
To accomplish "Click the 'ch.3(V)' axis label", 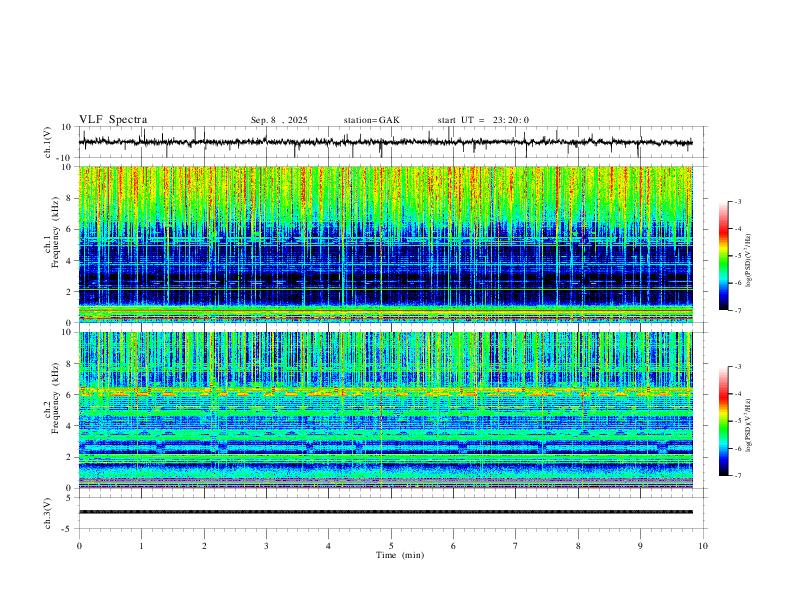I will [x=48, y=513].
